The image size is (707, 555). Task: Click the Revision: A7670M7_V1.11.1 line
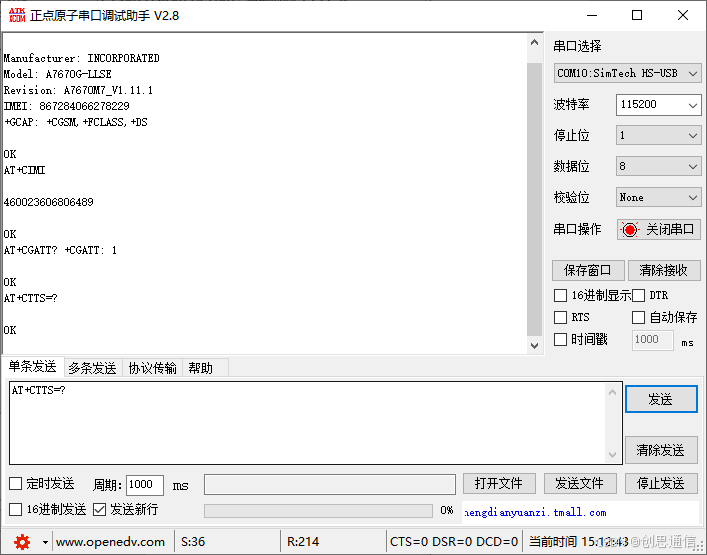click(x=78, y=91)
